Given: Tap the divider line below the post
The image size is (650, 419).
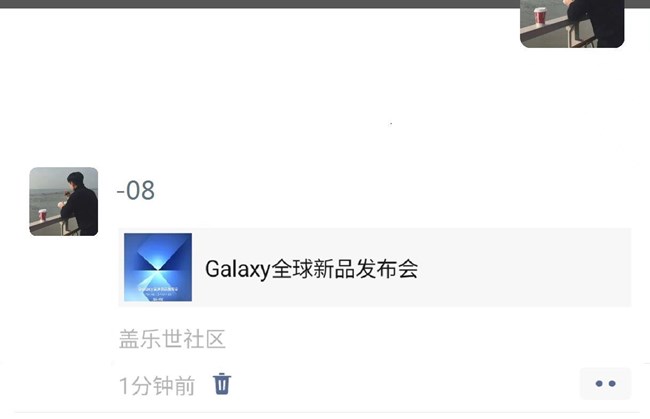Looking at the screenshot, I should (327, 412).
